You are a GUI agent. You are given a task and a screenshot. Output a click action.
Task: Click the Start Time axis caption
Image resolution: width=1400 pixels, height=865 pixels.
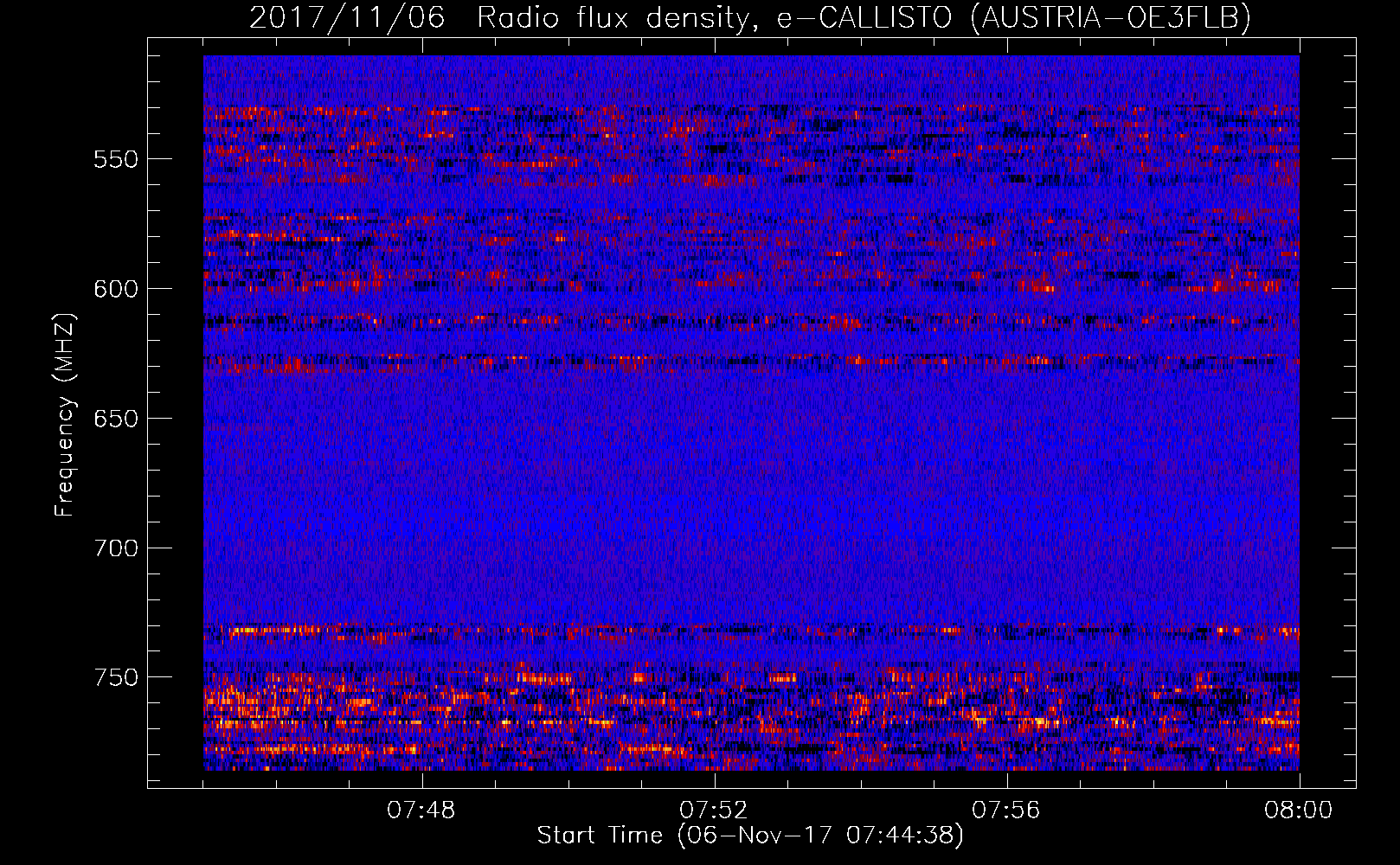click(750, 836)
